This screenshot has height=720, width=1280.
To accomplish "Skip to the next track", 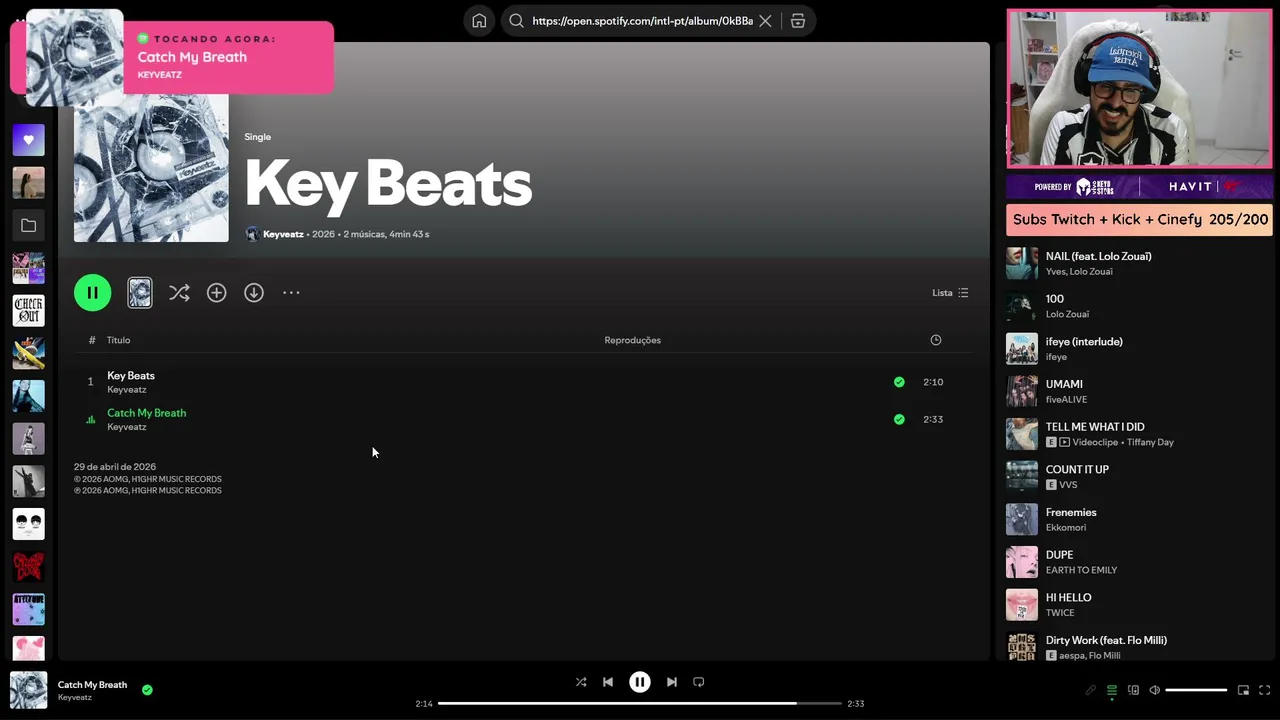I will point(672,682).
